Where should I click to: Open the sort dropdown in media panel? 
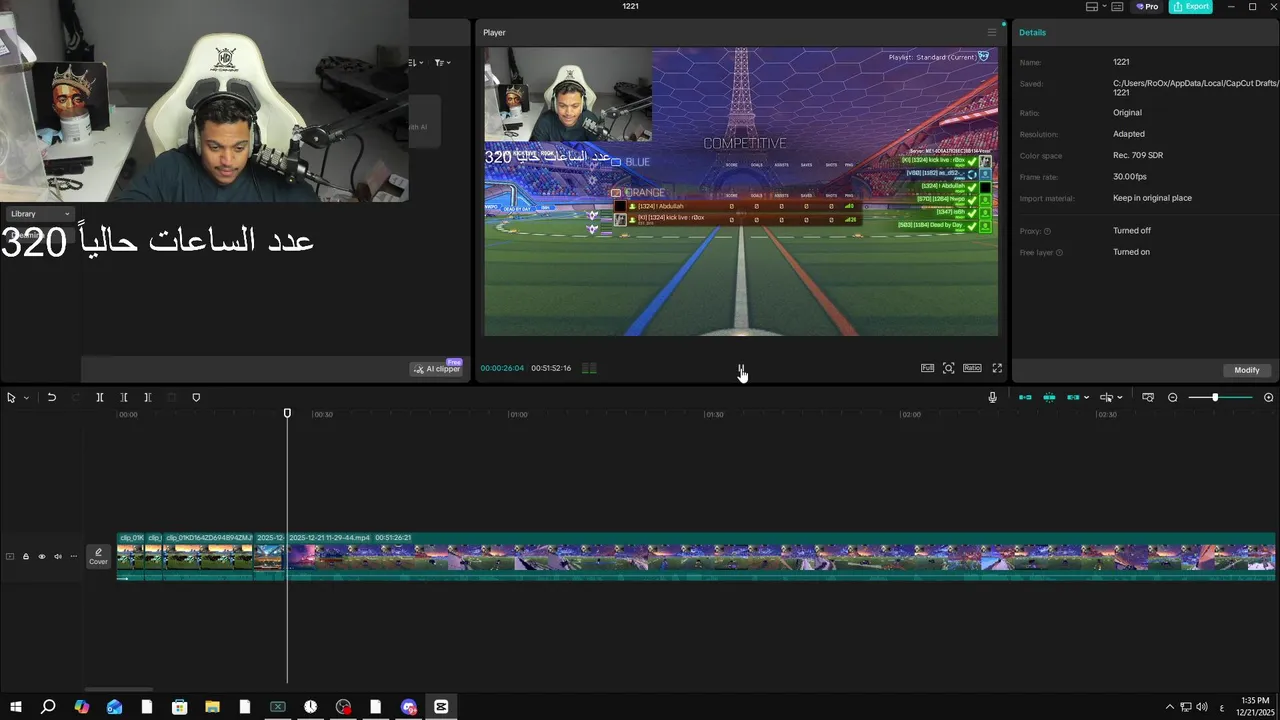pyautogui.click(x=417, y=62)
